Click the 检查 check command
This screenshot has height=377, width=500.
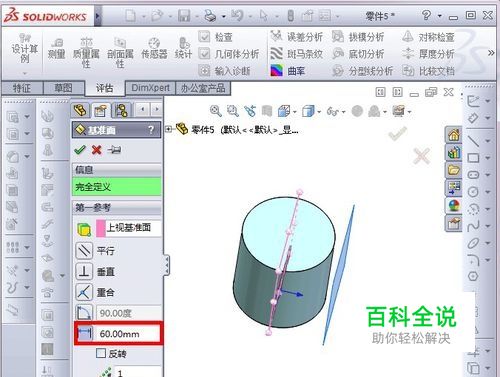click(215, 36)
